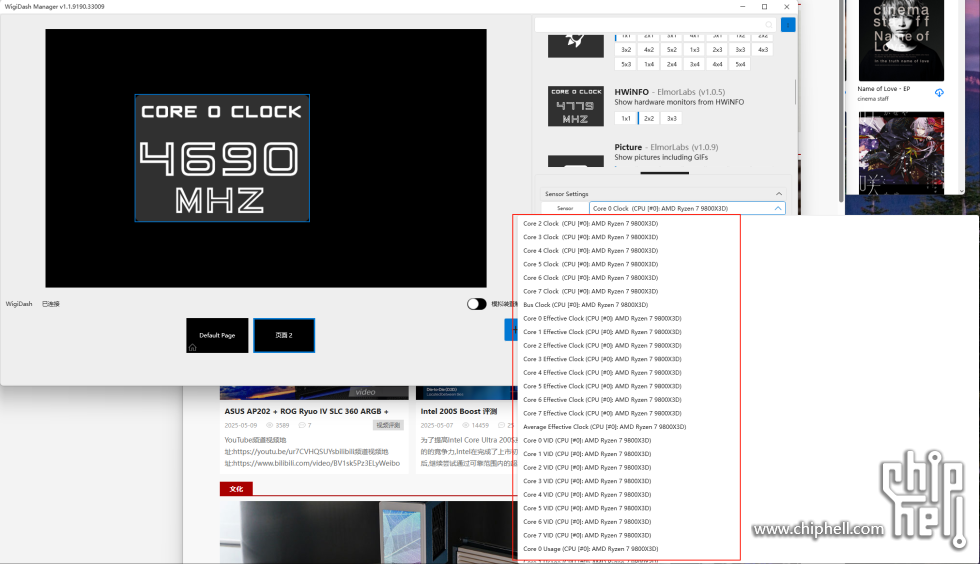The image size is (980, 564).
Task: Open the blue three-dot menu button beside search
Action: (788, 24)
